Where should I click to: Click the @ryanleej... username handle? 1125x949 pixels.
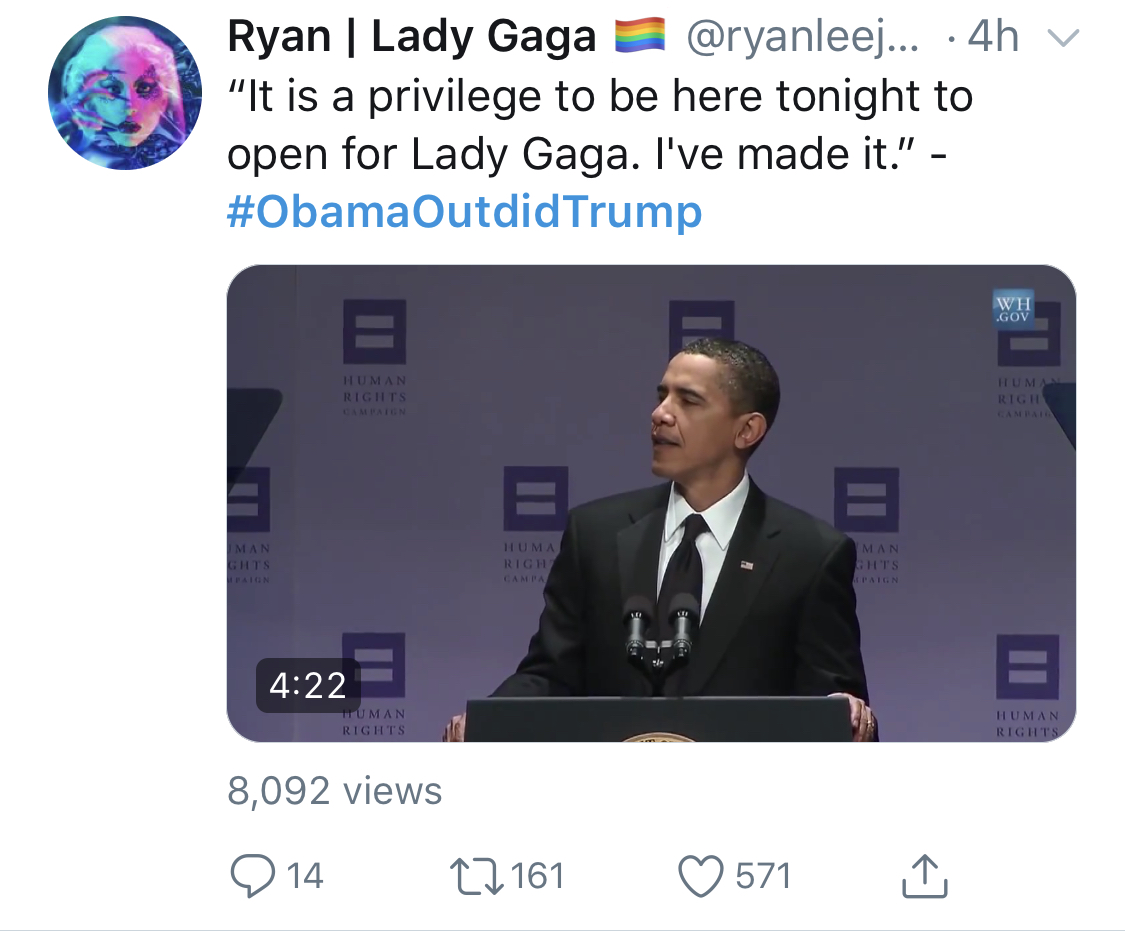[802, 37]
